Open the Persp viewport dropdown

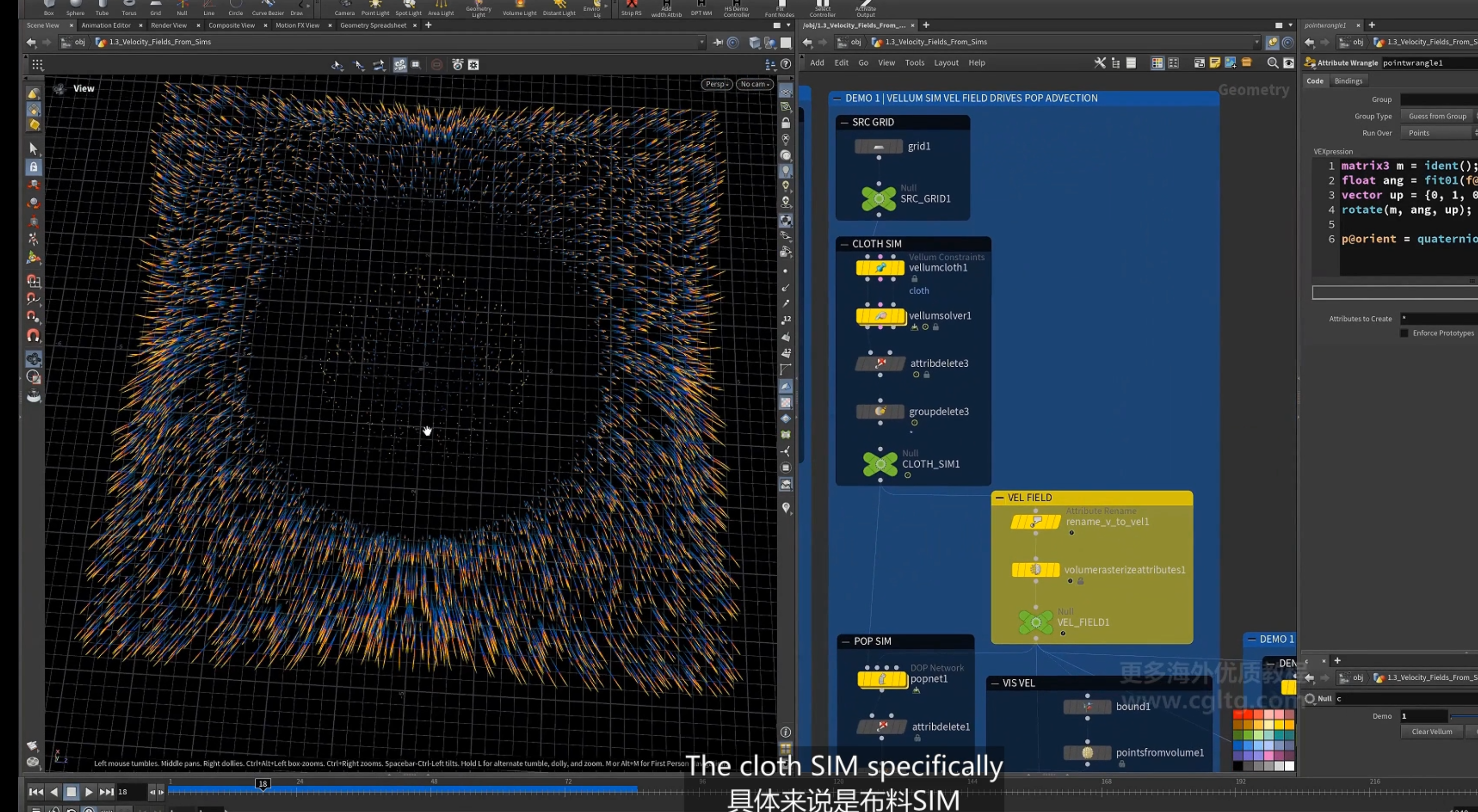click(716, 84)
